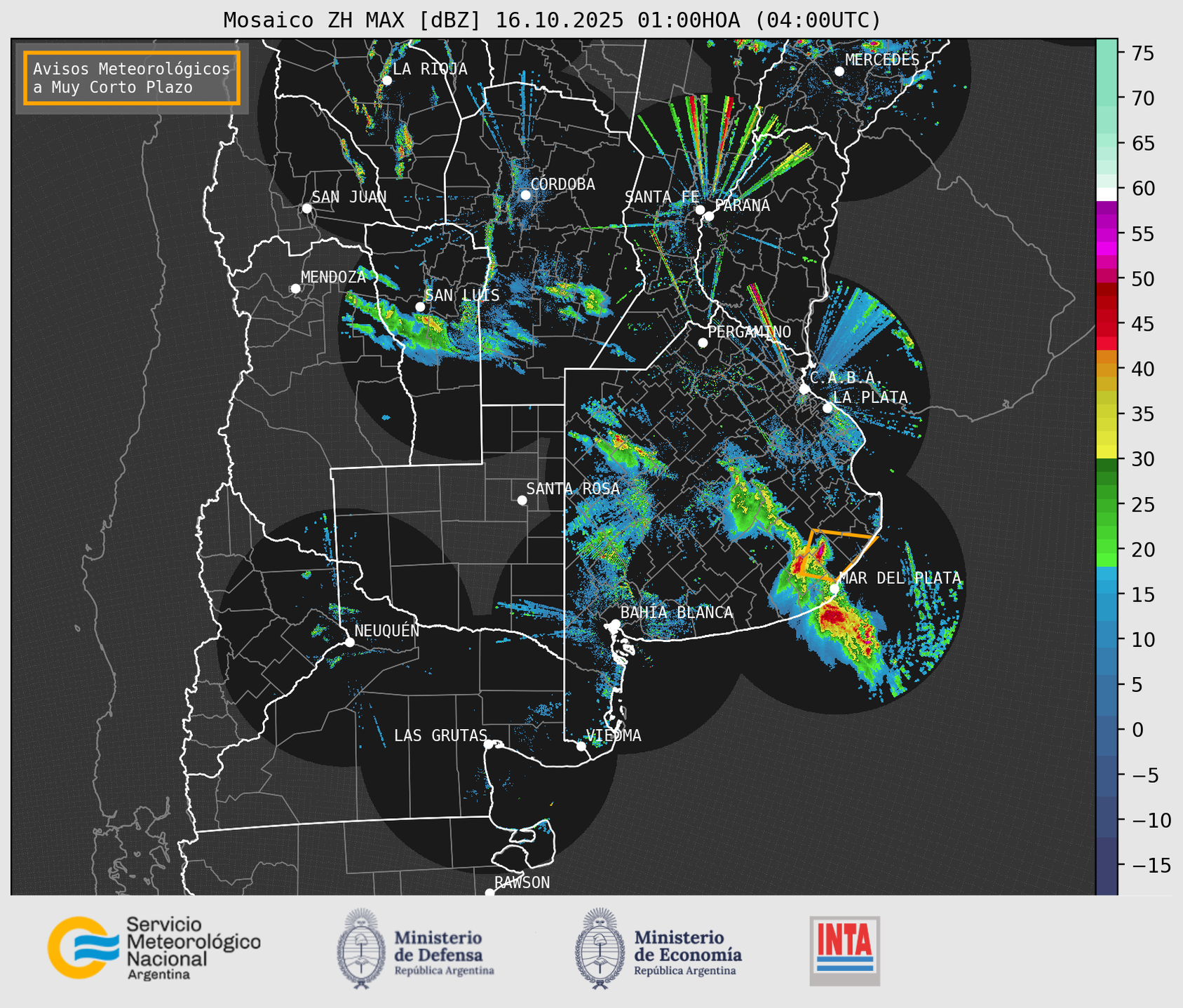Select the LA PLATA city marker
Image resolution: width=1183 pixels, height=1008 pixels.
pyautogui.click(x=827, y=408)
